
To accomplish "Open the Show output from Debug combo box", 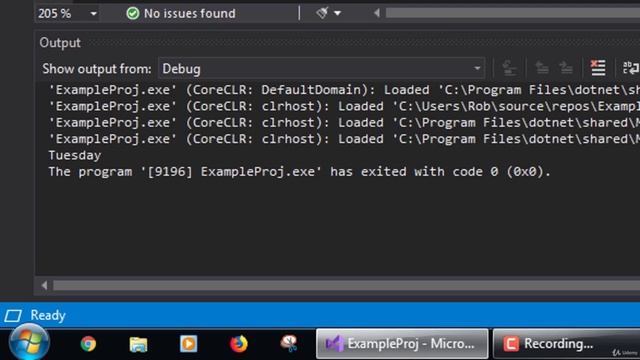I will click(x=322, y=69).
